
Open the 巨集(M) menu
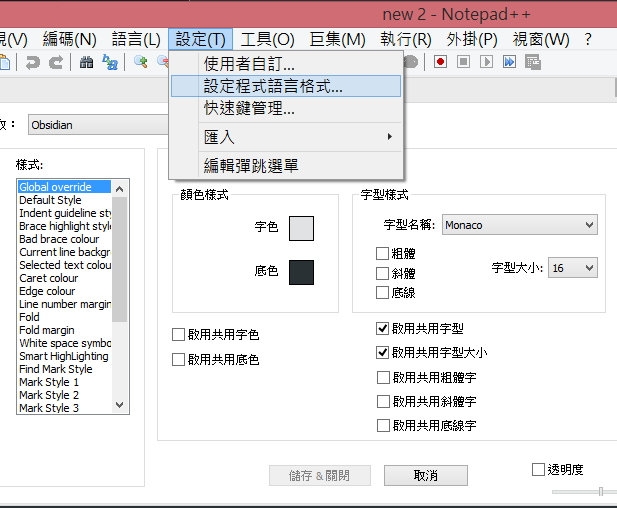point(338,39)
